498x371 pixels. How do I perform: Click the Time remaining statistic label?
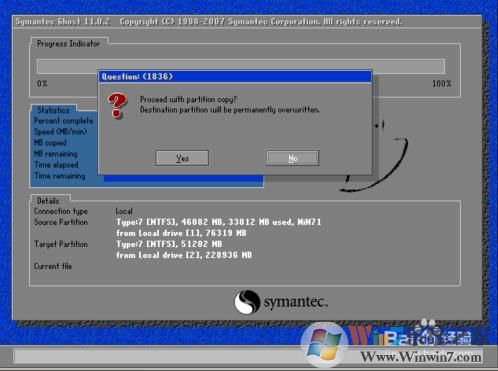click(x=60, y=176)
